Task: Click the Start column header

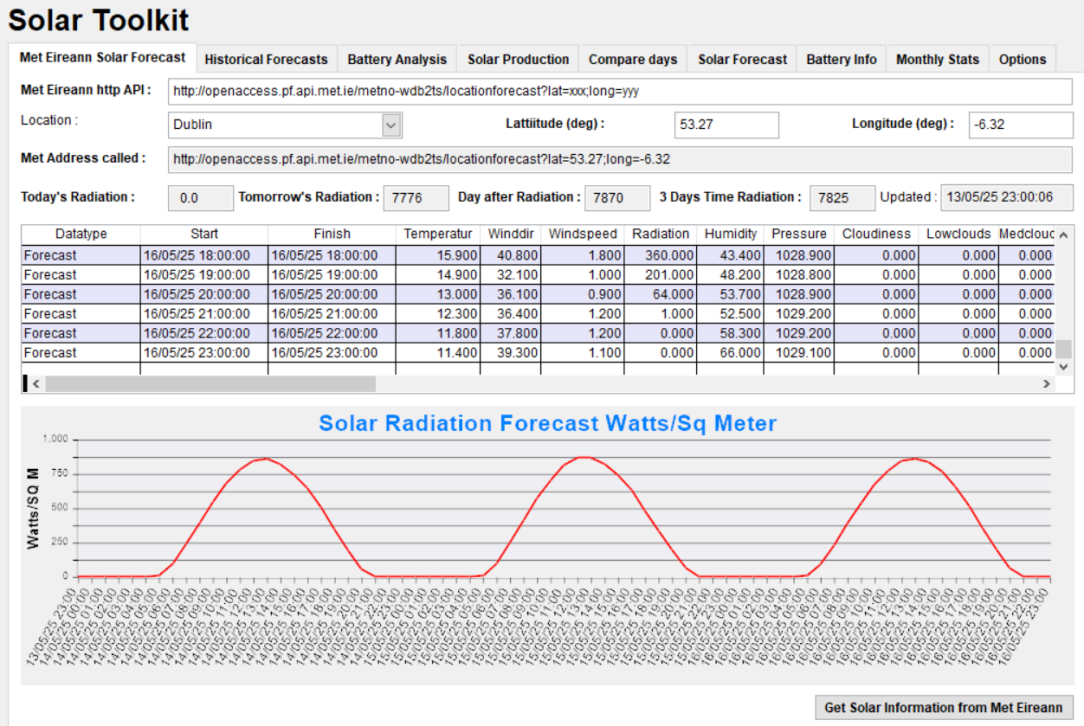Action: click(204, 234)
